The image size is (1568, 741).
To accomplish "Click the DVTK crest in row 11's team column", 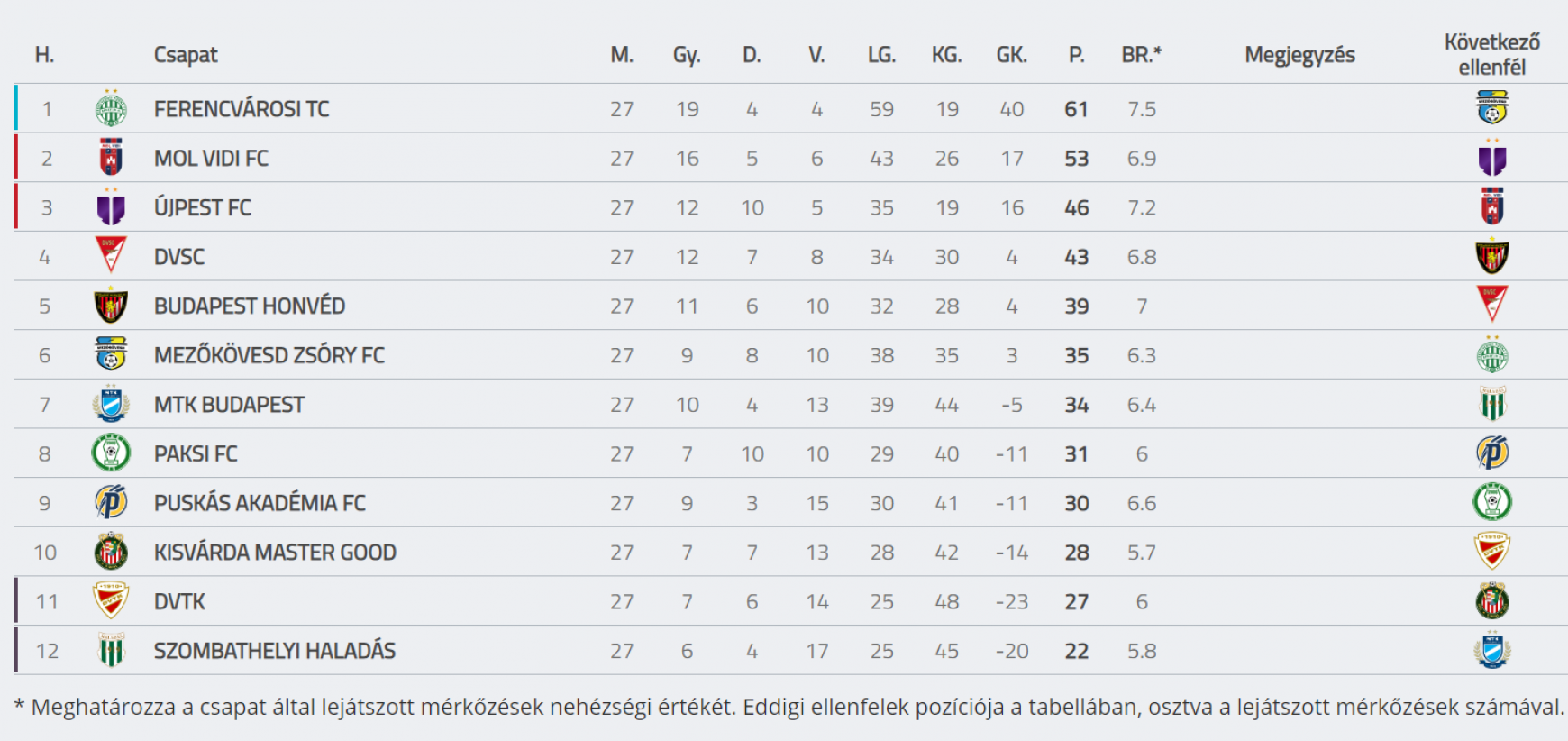I will tap(111, 600).
